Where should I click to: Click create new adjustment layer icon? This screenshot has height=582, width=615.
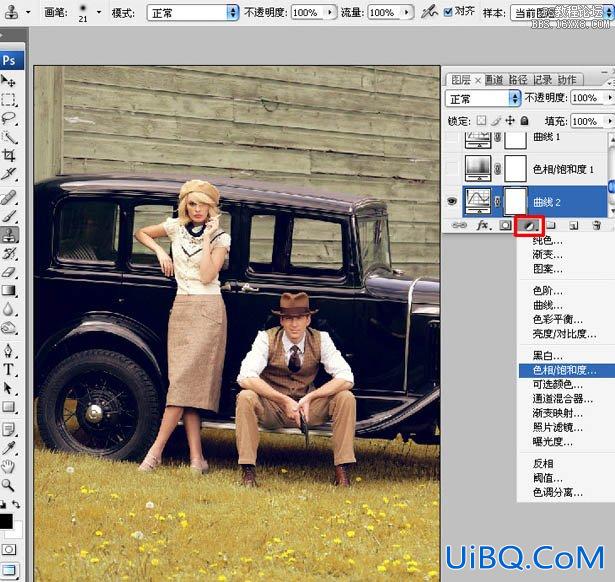[x=529, y=226]
